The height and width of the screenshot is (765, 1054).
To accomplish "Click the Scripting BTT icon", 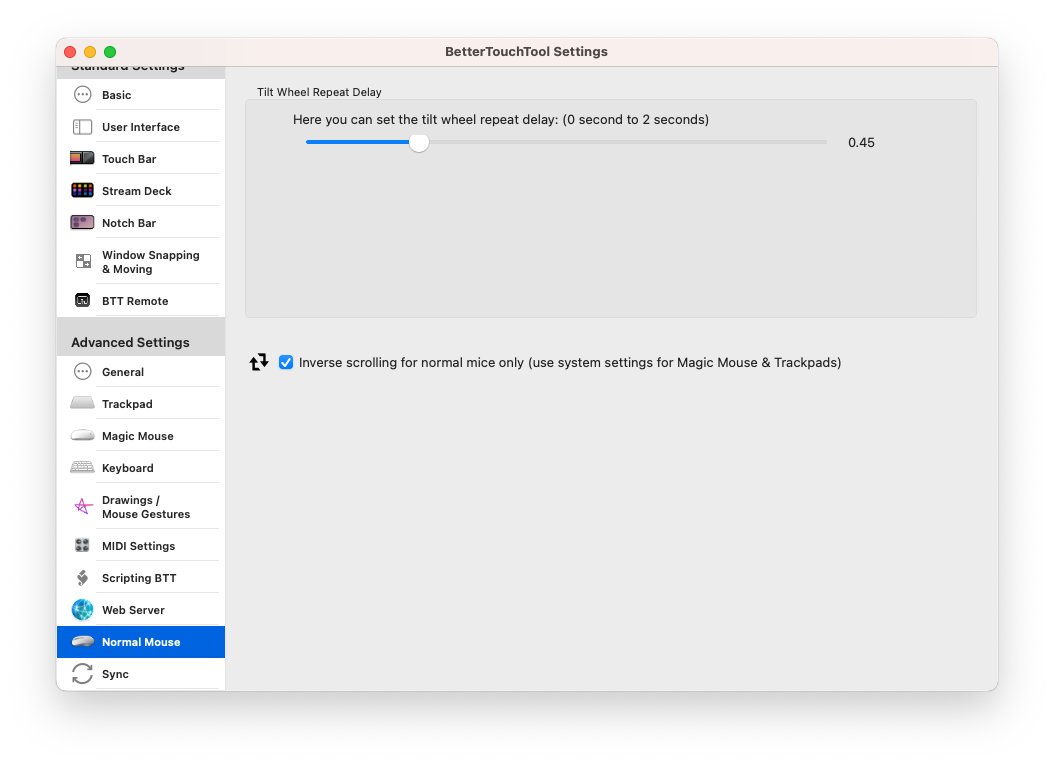I will pyautogui.click(x=83, y=577).
